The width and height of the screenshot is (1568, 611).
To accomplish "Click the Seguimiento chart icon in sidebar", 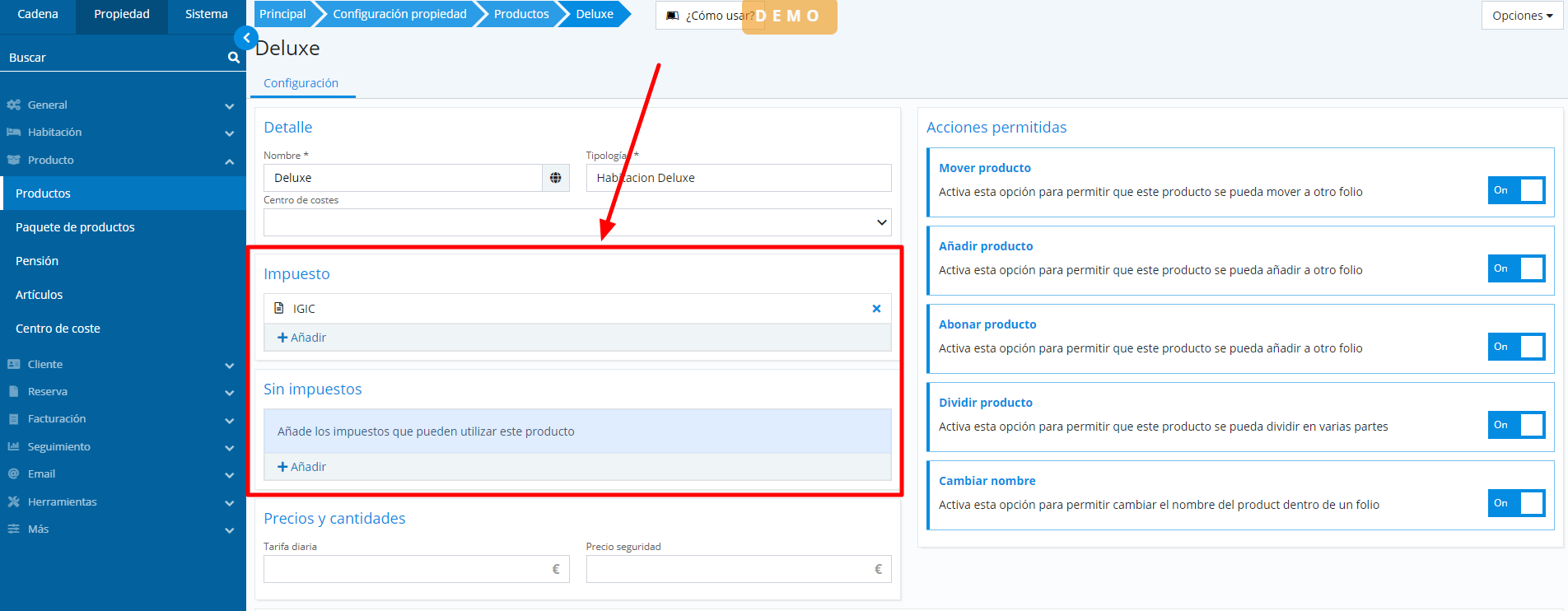I will tap(13, 446).
